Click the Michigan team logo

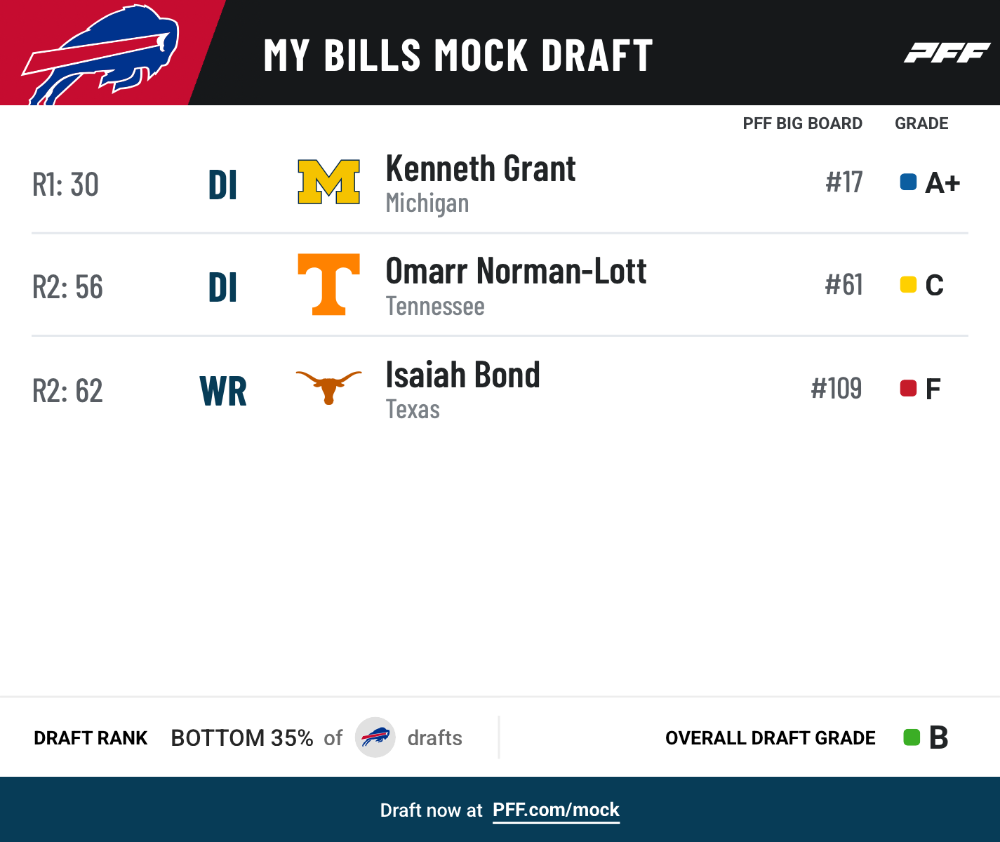(x=328, y=182)
